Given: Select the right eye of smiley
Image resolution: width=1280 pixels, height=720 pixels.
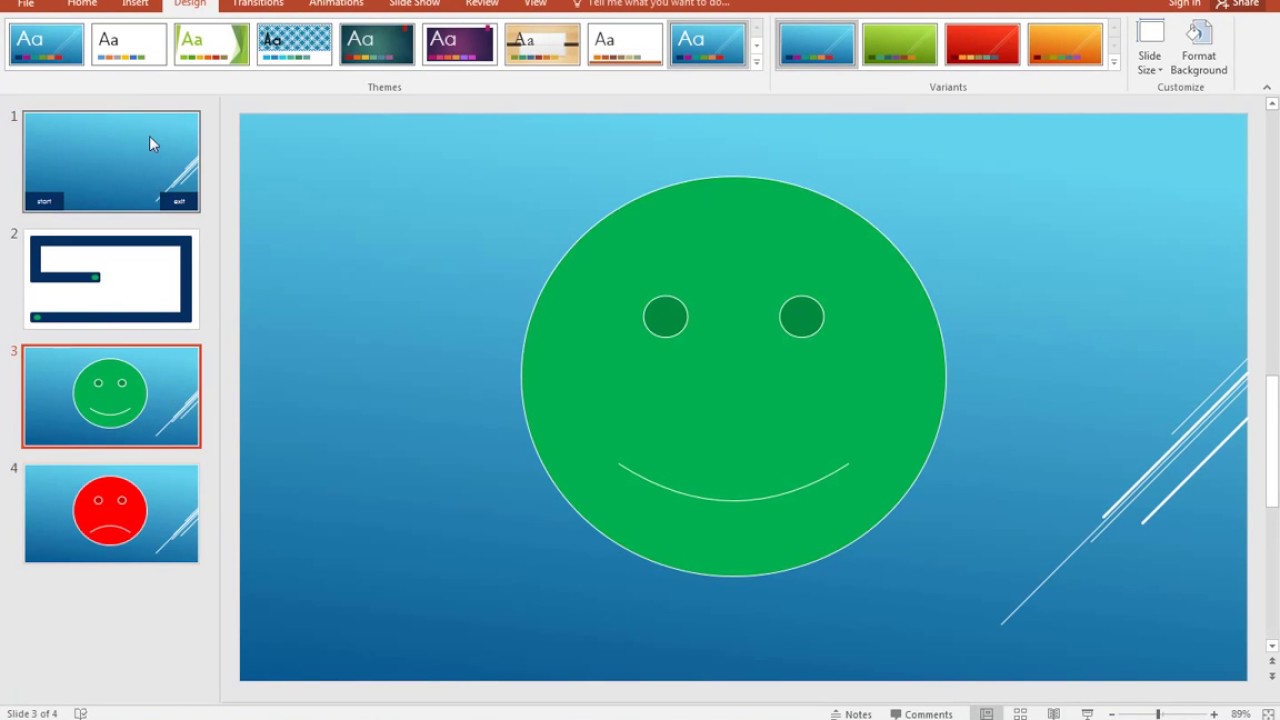Looking at the screenshot, I should tap(802, 317).
